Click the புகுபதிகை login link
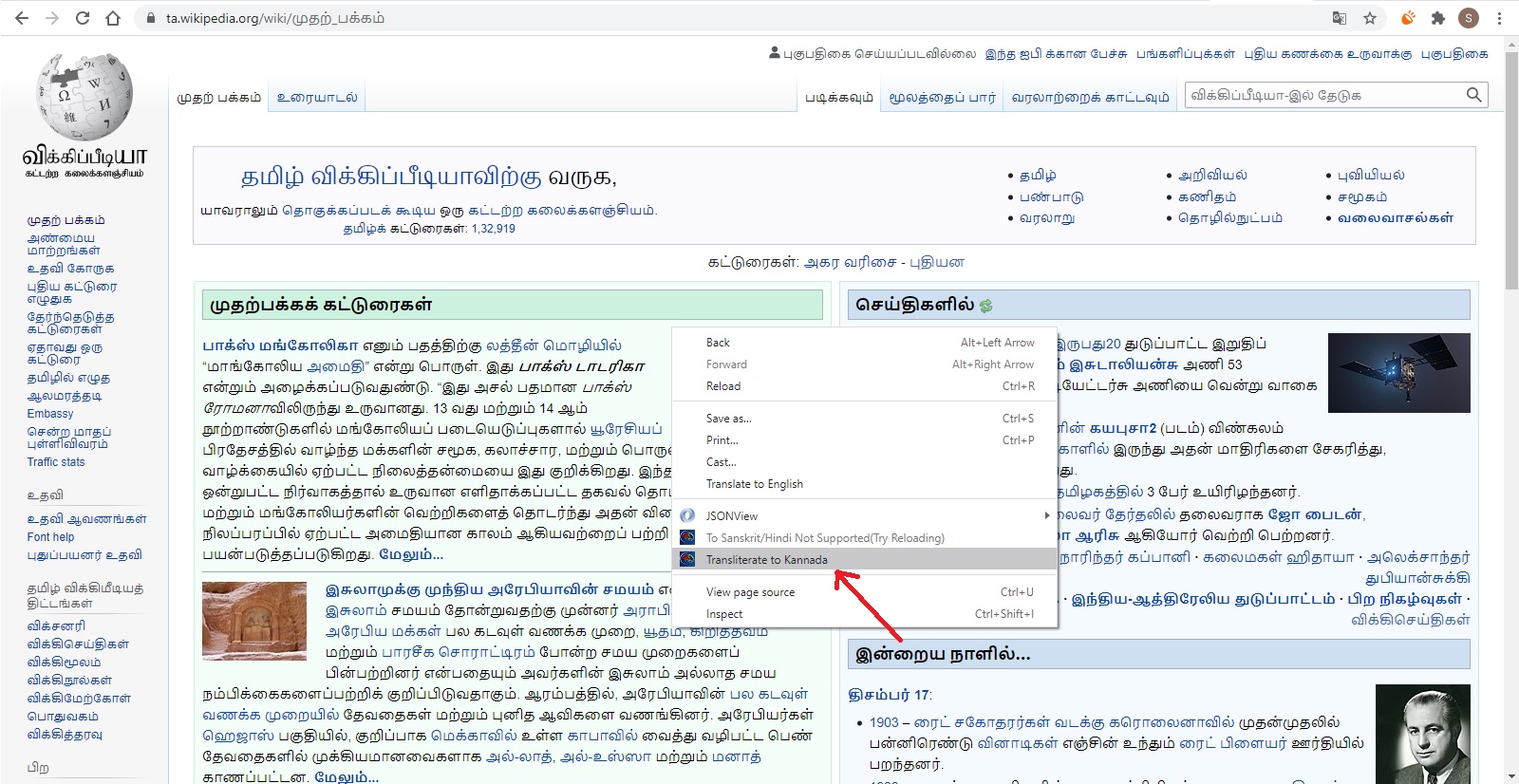This screenshot has height=784, width=1519. 1454,54
